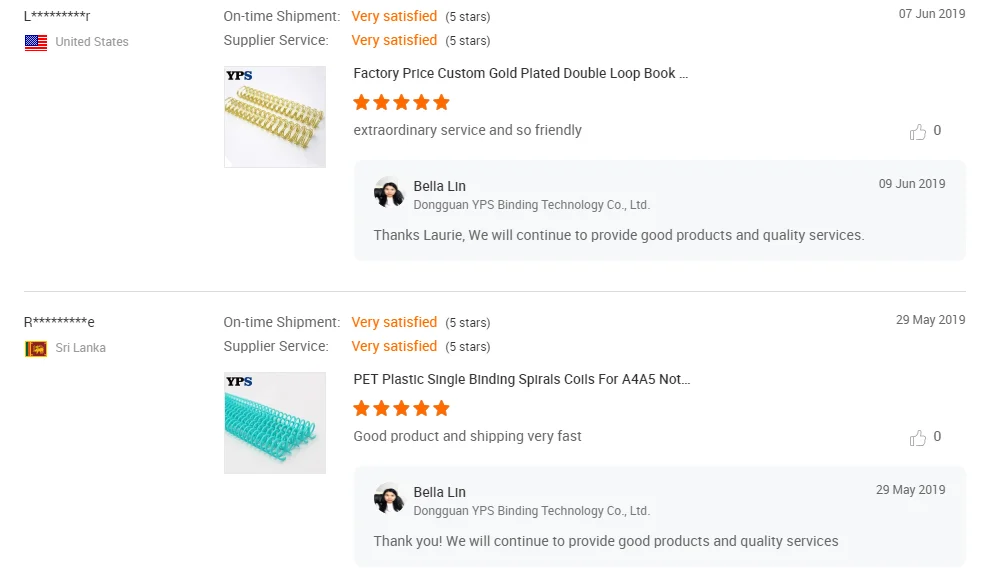Open 'PET Plastic Single Binding Spirals' product link

click(x=522, y=379)
